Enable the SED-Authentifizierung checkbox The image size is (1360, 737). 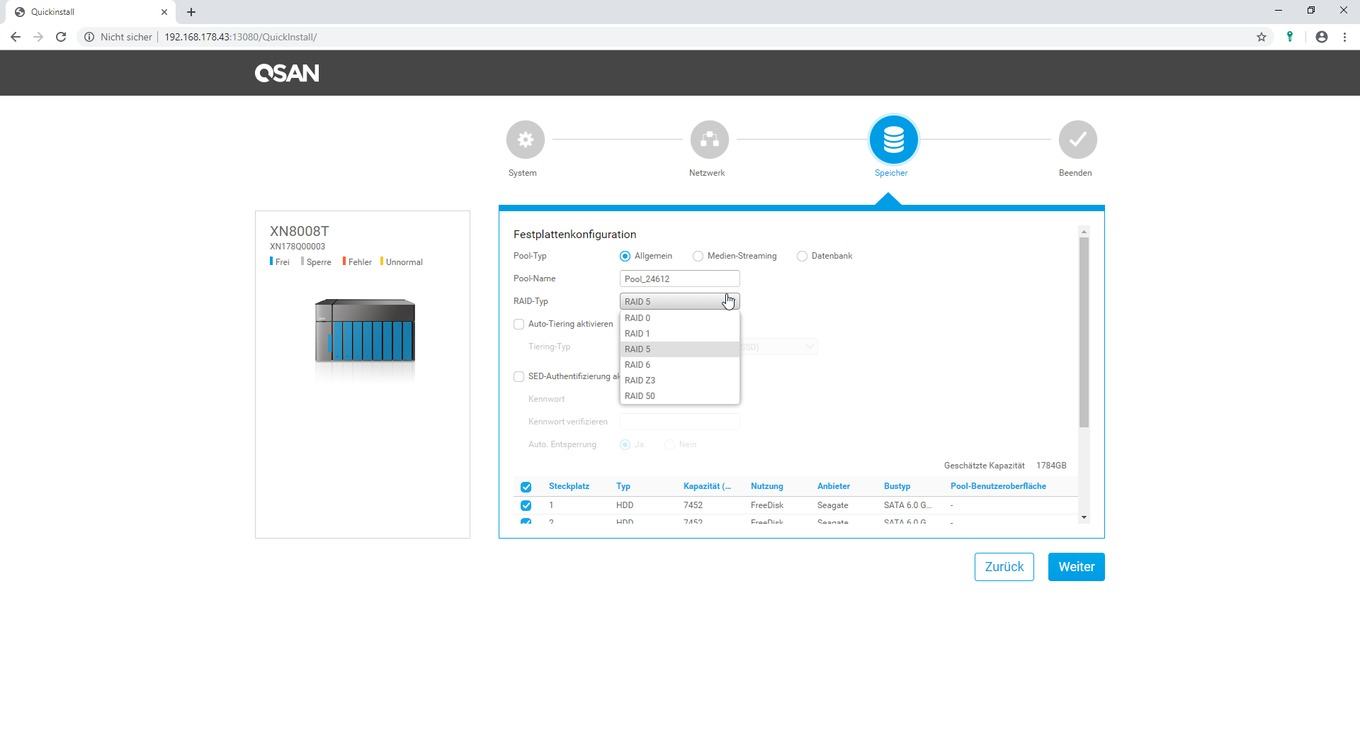click(x=519, y=377)
